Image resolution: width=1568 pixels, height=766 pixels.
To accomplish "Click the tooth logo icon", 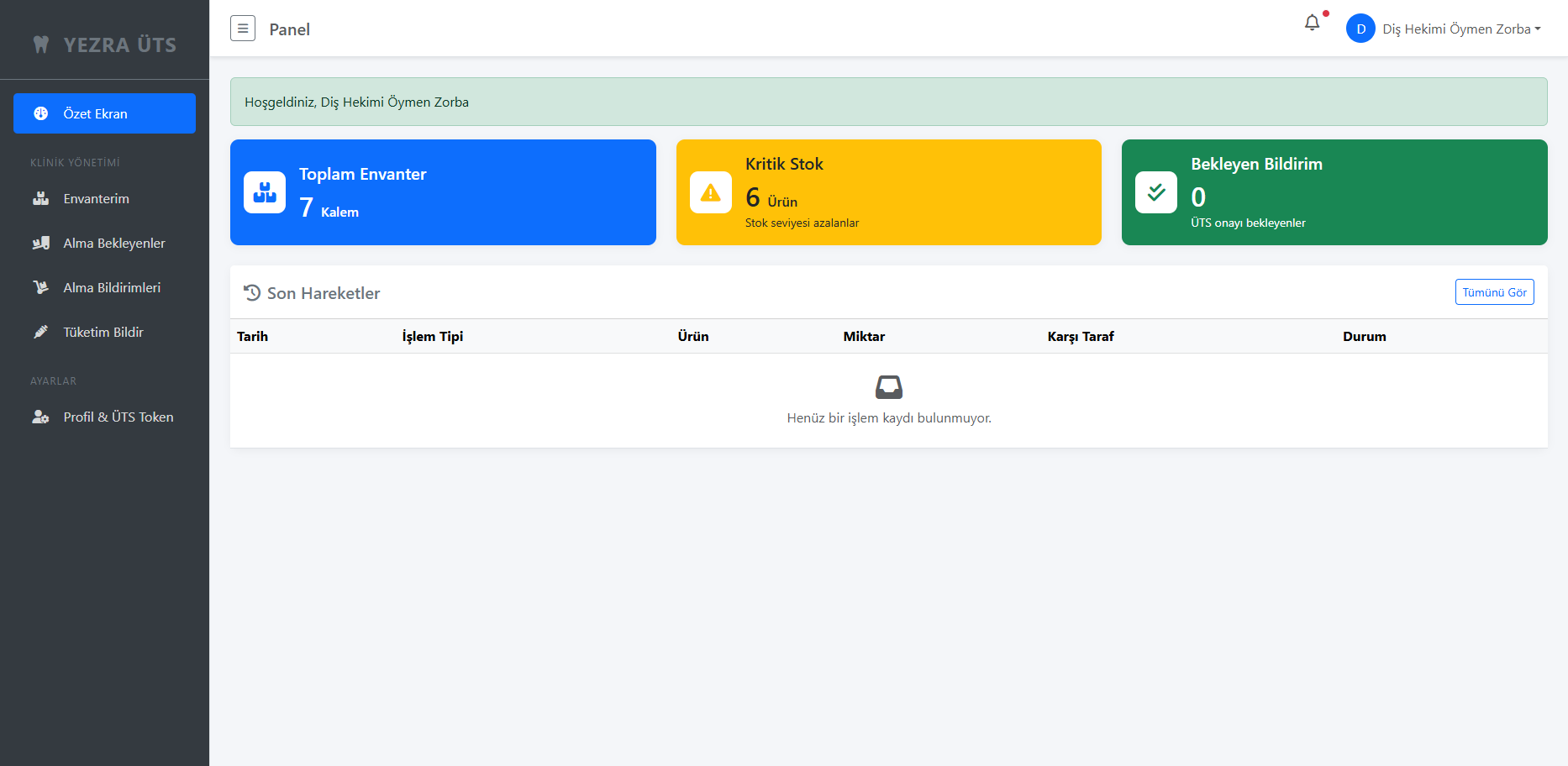I will (41, 45).
